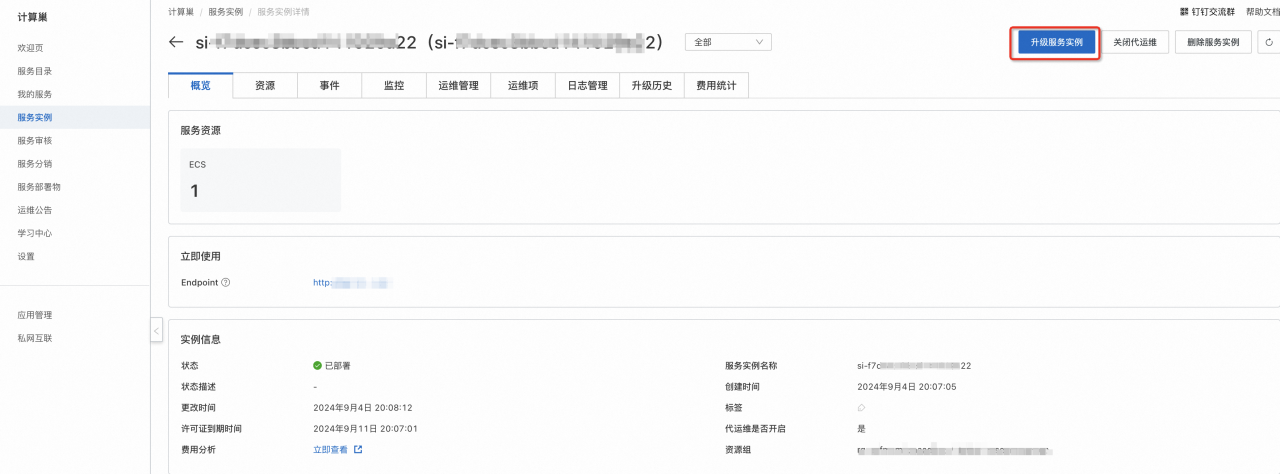Viewport: 1280px width, 474px height.
Task: Open 我的服务 in the sidebar
Action: [x=35, y=94]
